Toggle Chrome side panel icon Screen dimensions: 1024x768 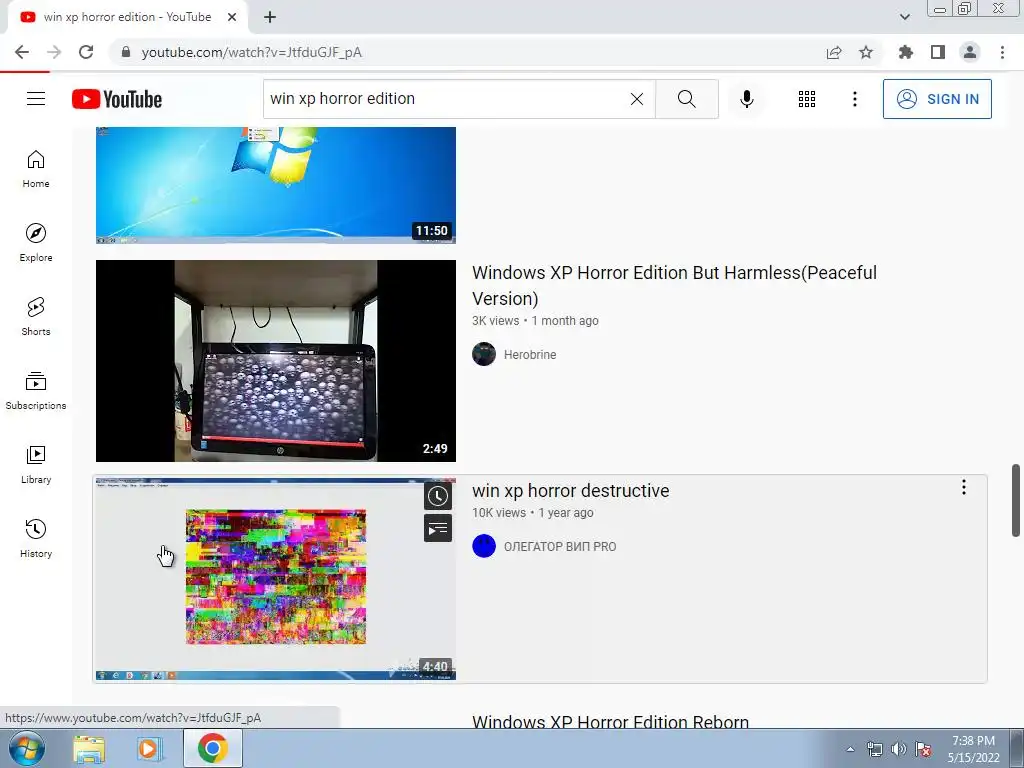[938, 52]
